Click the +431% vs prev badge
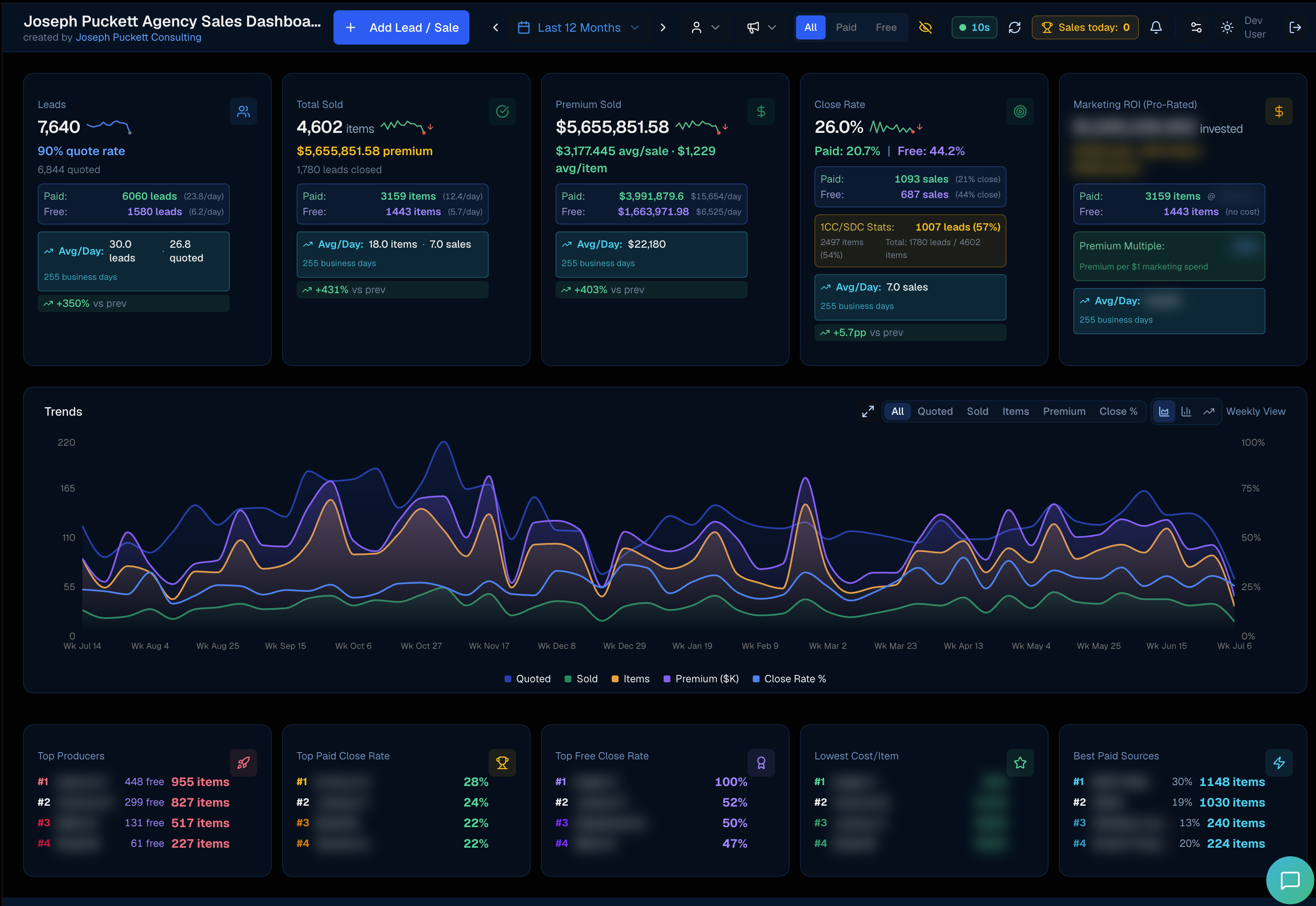This screenshot has width=1316, height=906. [x=392, y=290]
